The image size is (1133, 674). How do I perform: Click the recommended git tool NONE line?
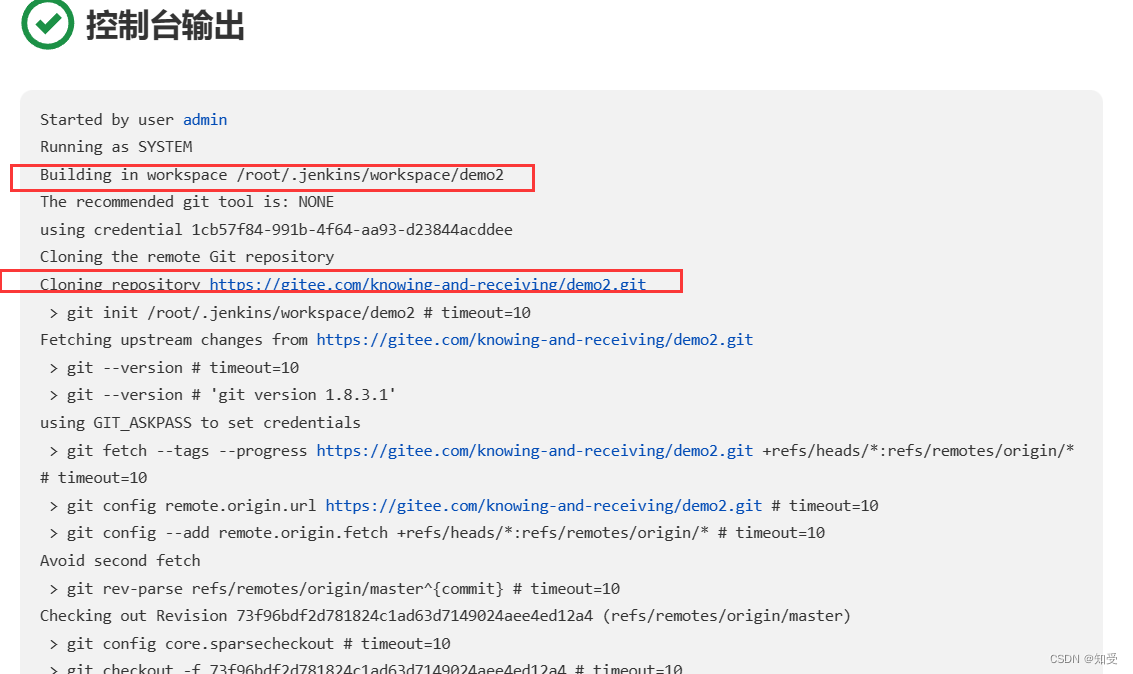point(187,202)
